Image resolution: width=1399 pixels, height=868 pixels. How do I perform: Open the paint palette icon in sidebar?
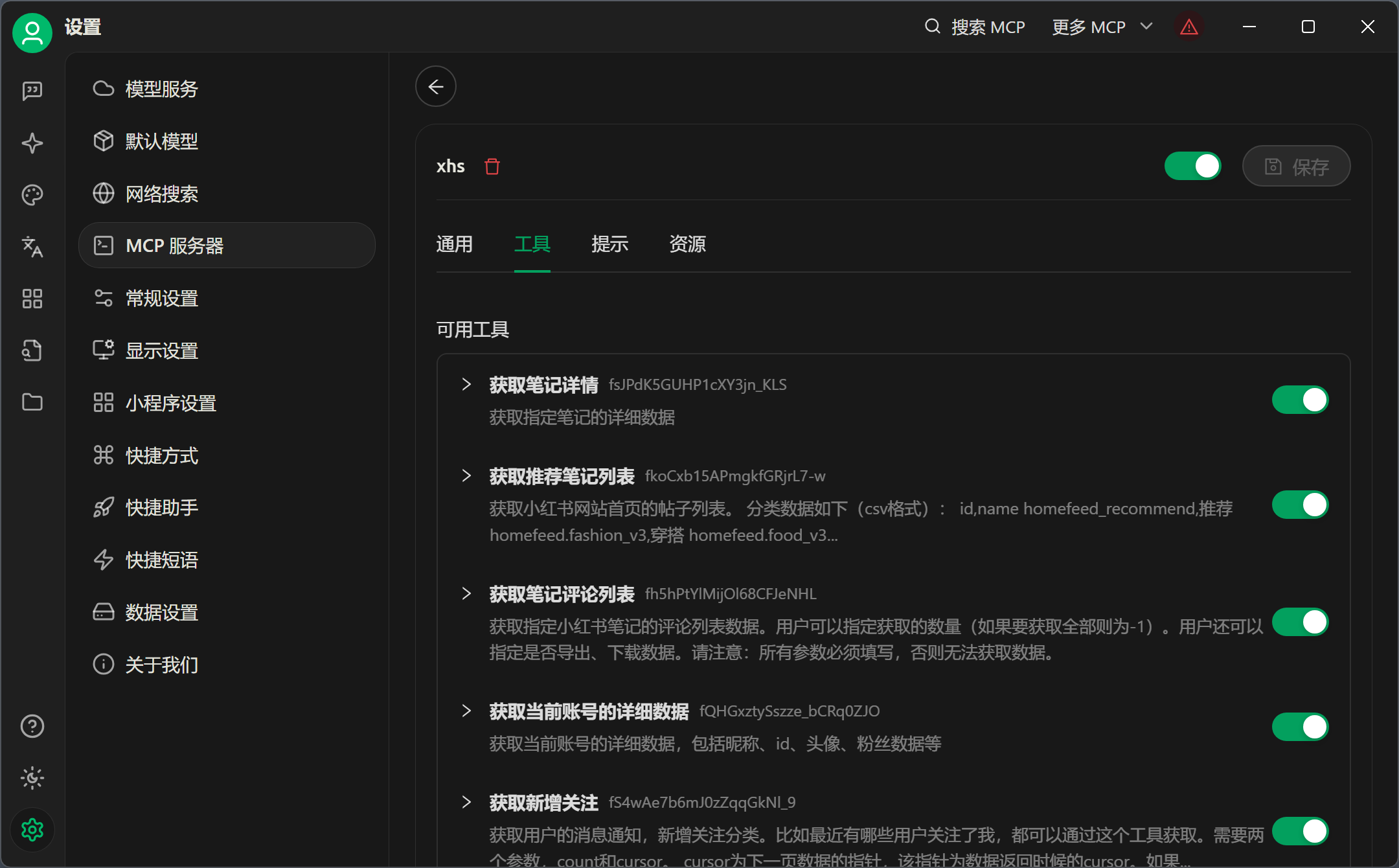tap(32, 194)
